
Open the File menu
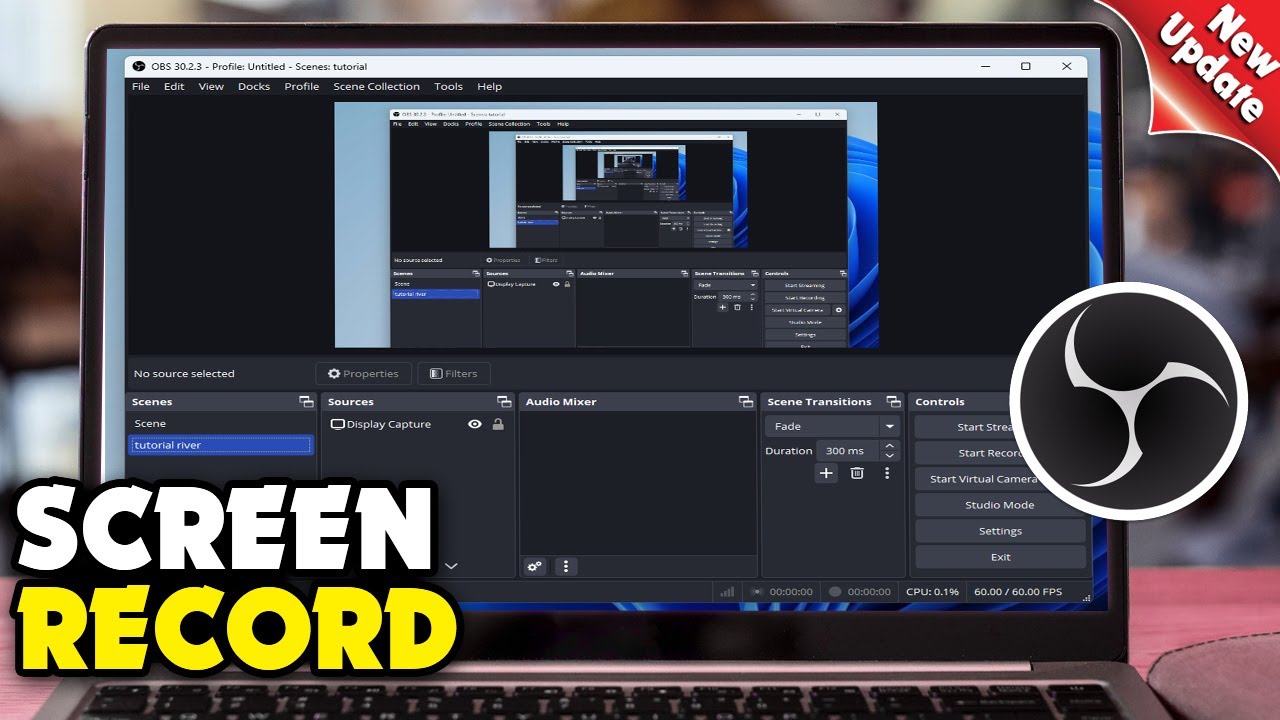[141, 87]
